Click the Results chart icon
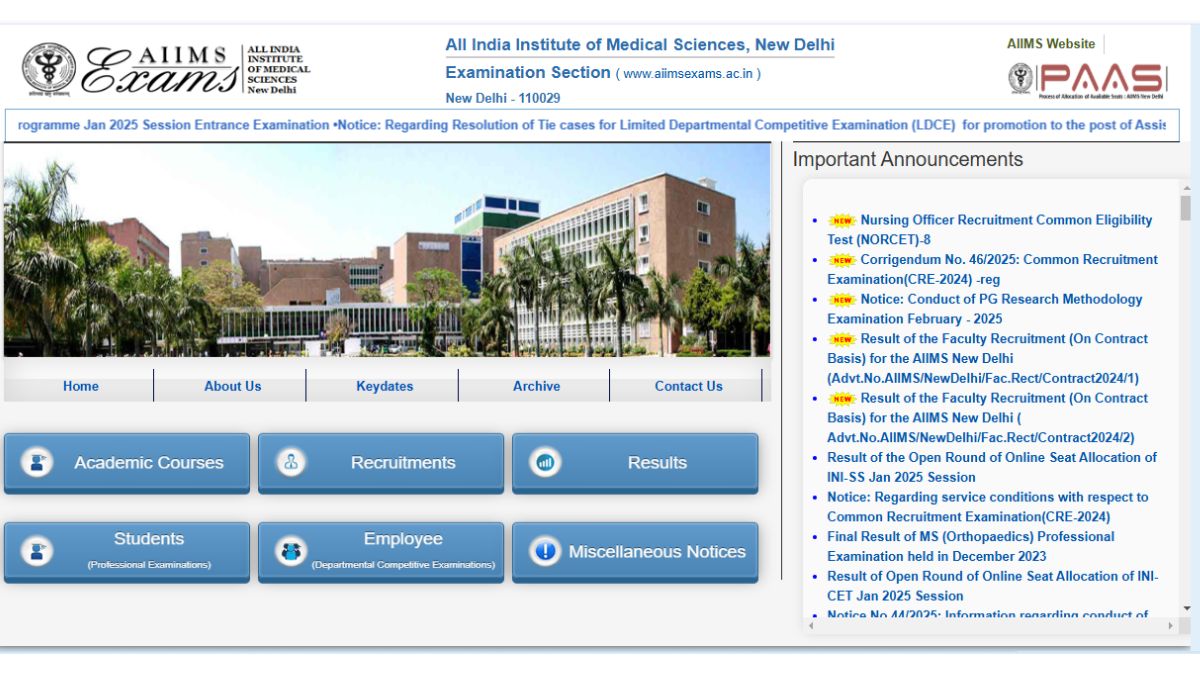1200x675 pixels. click(x=544, y=462)
